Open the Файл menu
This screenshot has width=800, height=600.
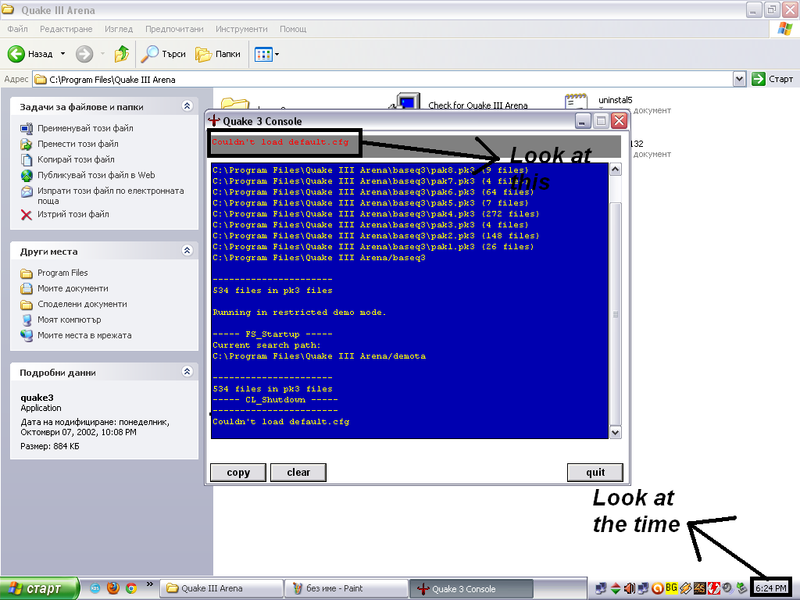17,29
